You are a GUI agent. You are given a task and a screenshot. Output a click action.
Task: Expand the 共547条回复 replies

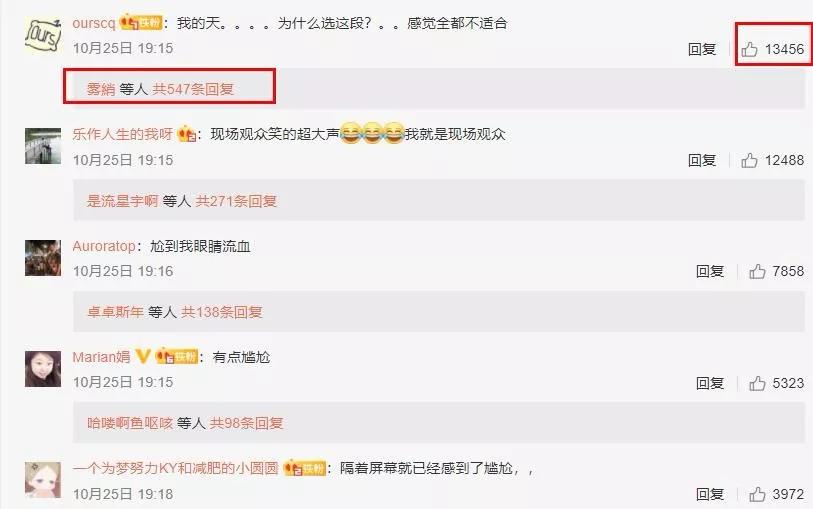click(x=193, y=89)
